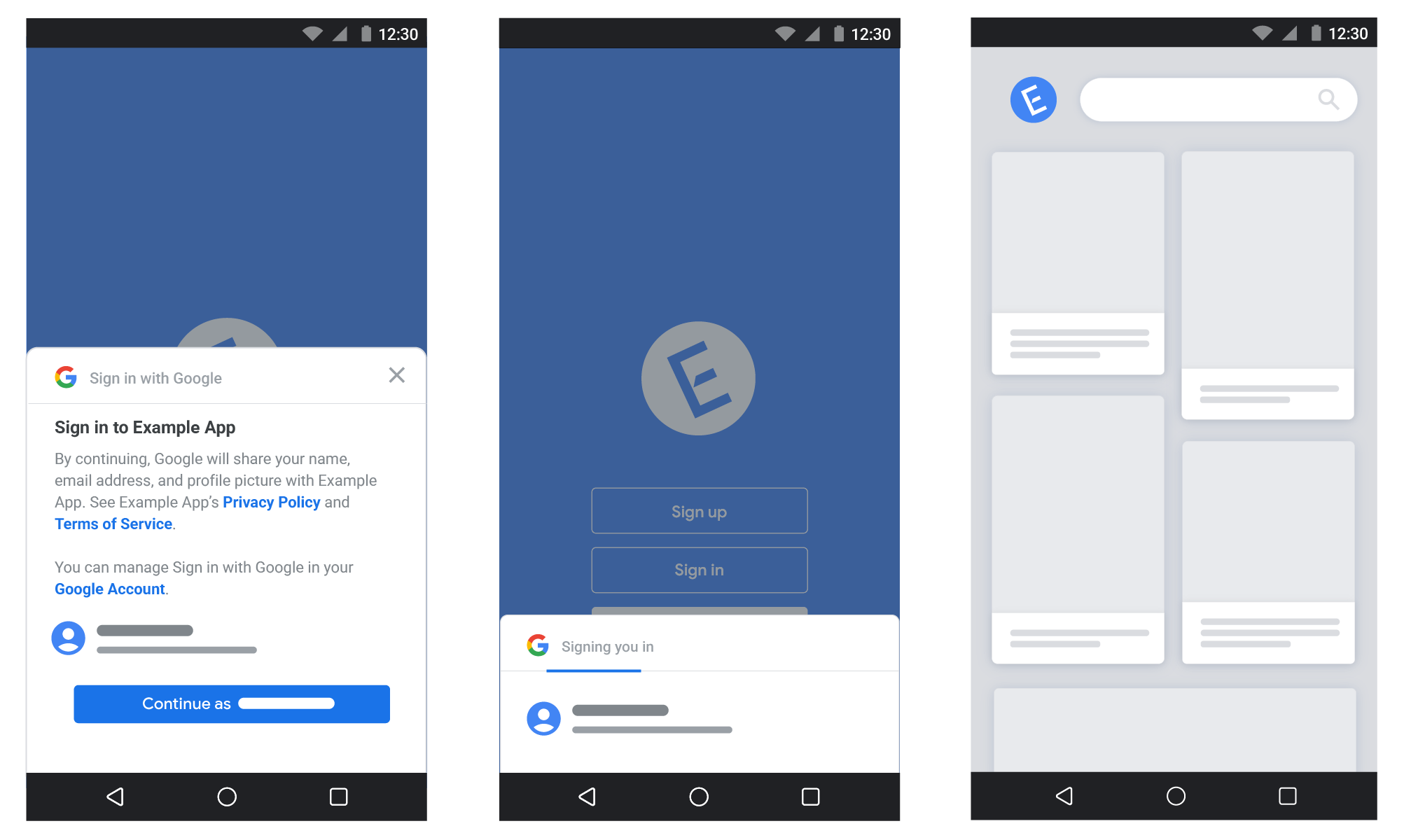Screen dimensions: 1404x840
Task: Click the 'Sign in' button on the app screen
Action: [701, 571]
